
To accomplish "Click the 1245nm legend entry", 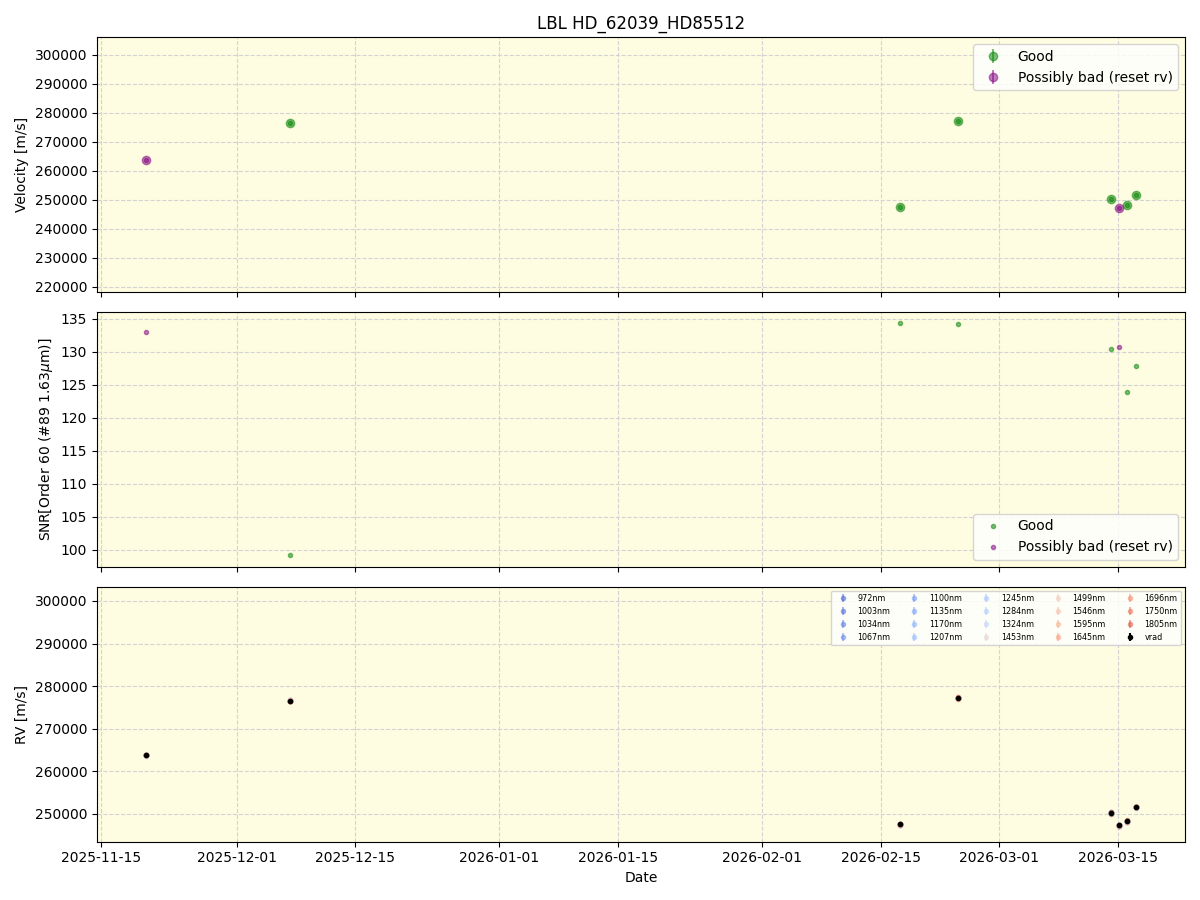I will [x=1008, y=598].
